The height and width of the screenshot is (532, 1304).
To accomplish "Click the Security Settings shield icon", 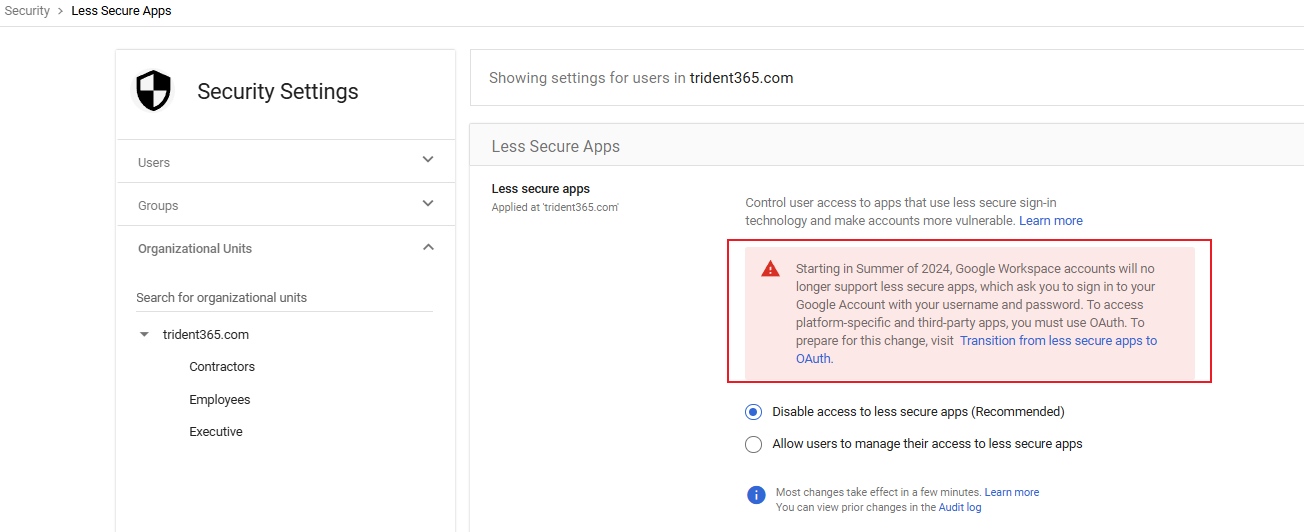I will 153,91.
